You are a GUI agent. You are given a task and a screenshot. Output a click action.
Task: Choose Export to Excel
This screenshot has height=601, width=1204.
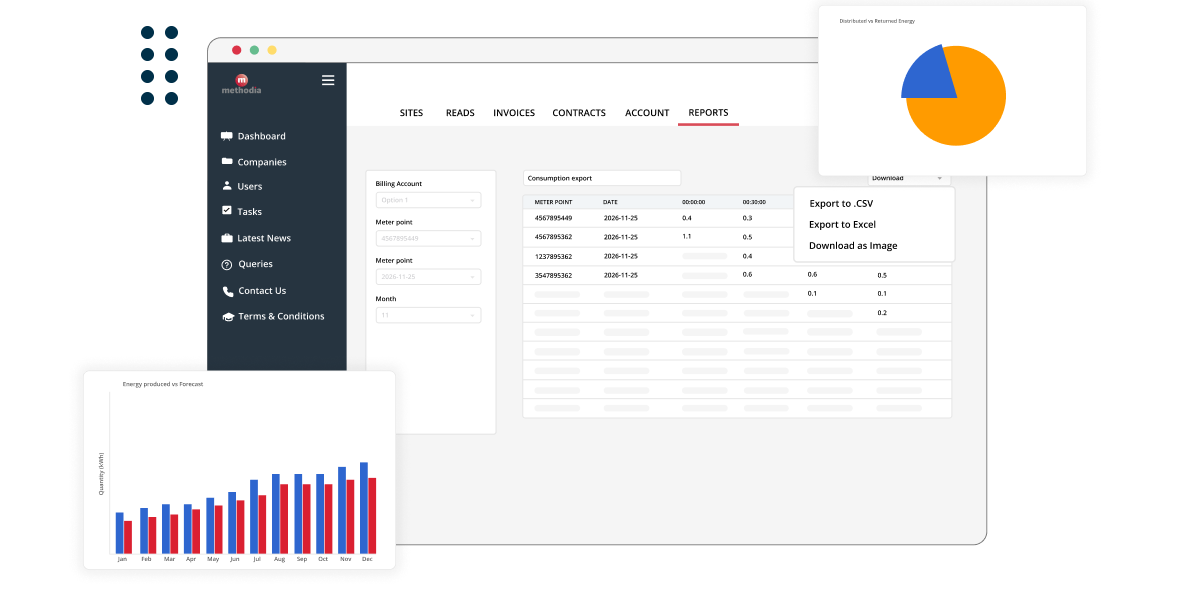coord(843,224)
